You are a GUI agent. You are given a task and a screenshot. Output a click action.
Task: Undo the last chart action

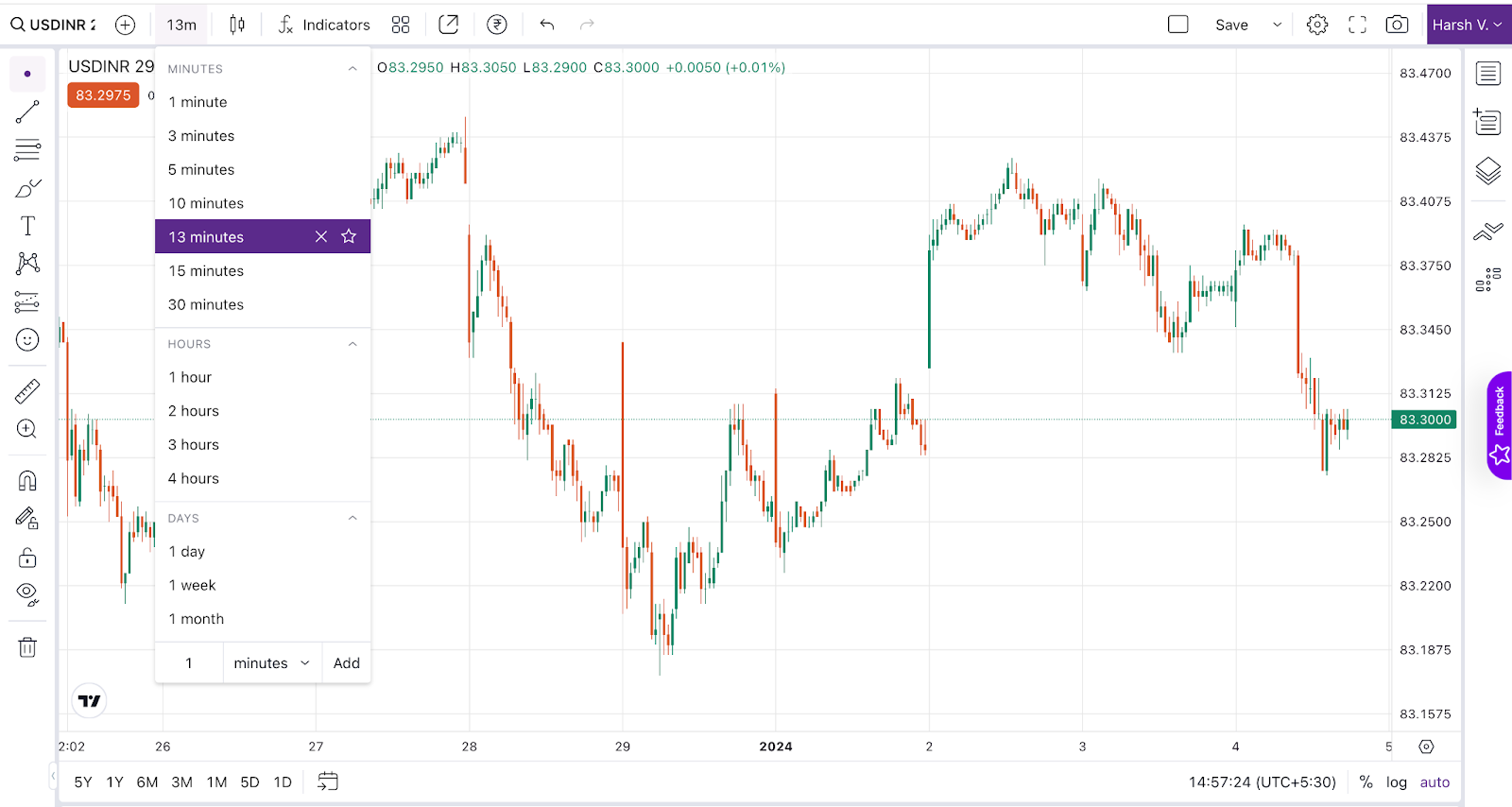[x=546, y=25]
